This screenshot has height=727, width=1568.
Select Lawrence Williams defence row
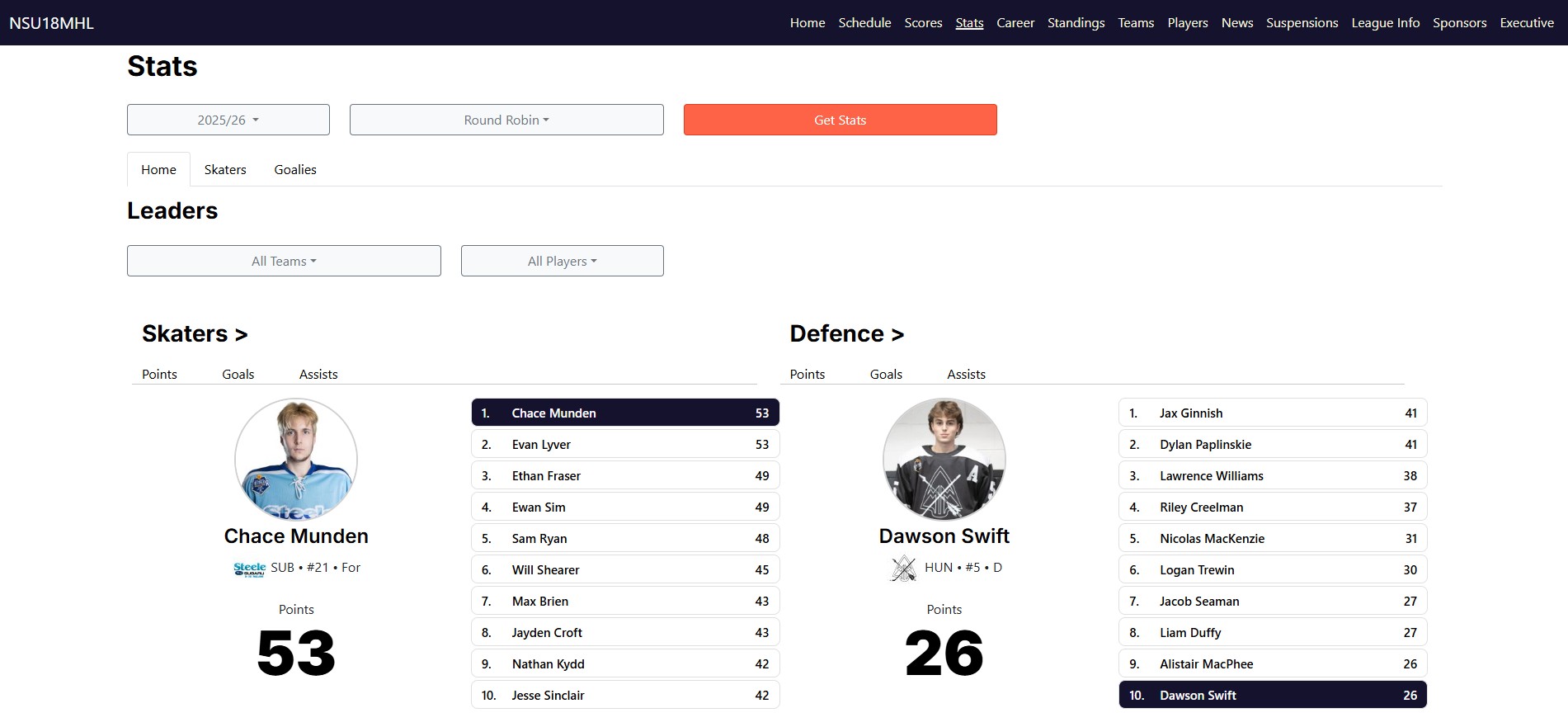tap(1273, 475)
